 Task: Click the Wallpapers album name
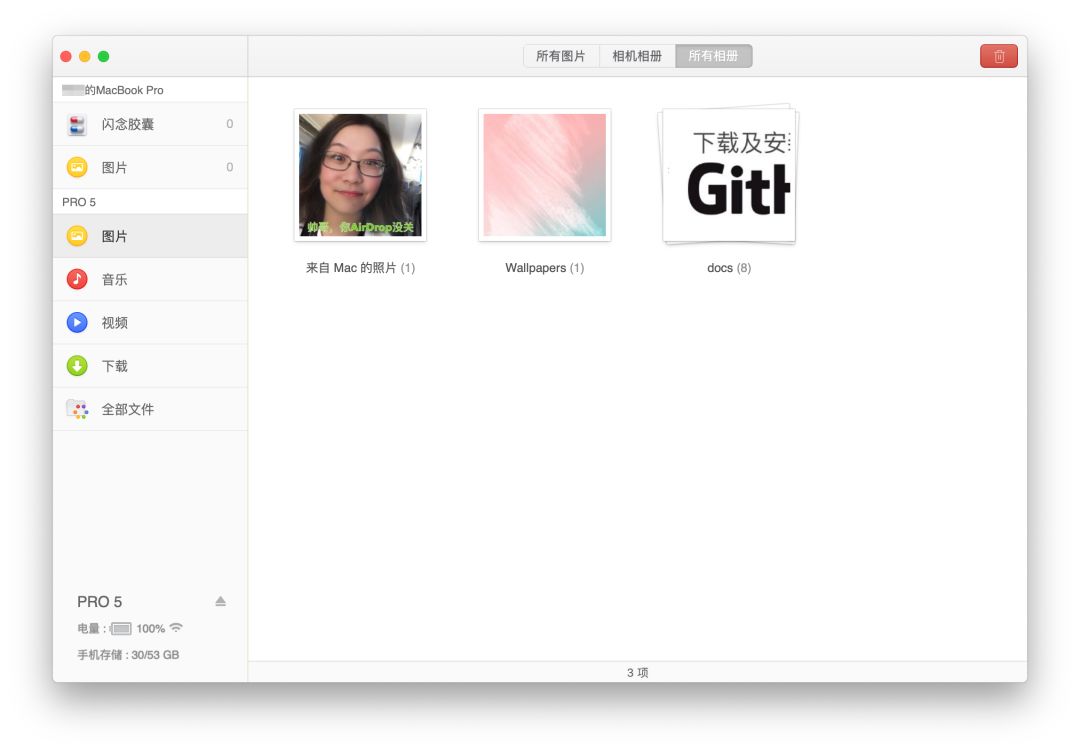(544, 267)
